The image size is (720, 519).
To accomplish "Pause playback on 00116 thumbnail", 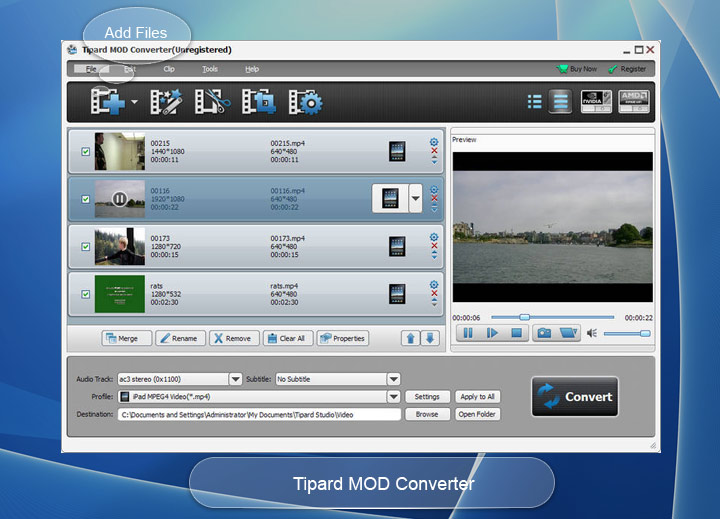I will coord(119,199).
